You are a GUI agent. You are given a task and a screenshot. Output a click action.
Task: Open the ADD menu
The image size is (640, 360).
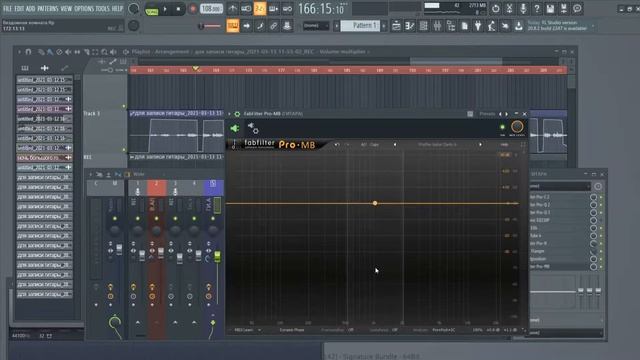click(31, 8)
